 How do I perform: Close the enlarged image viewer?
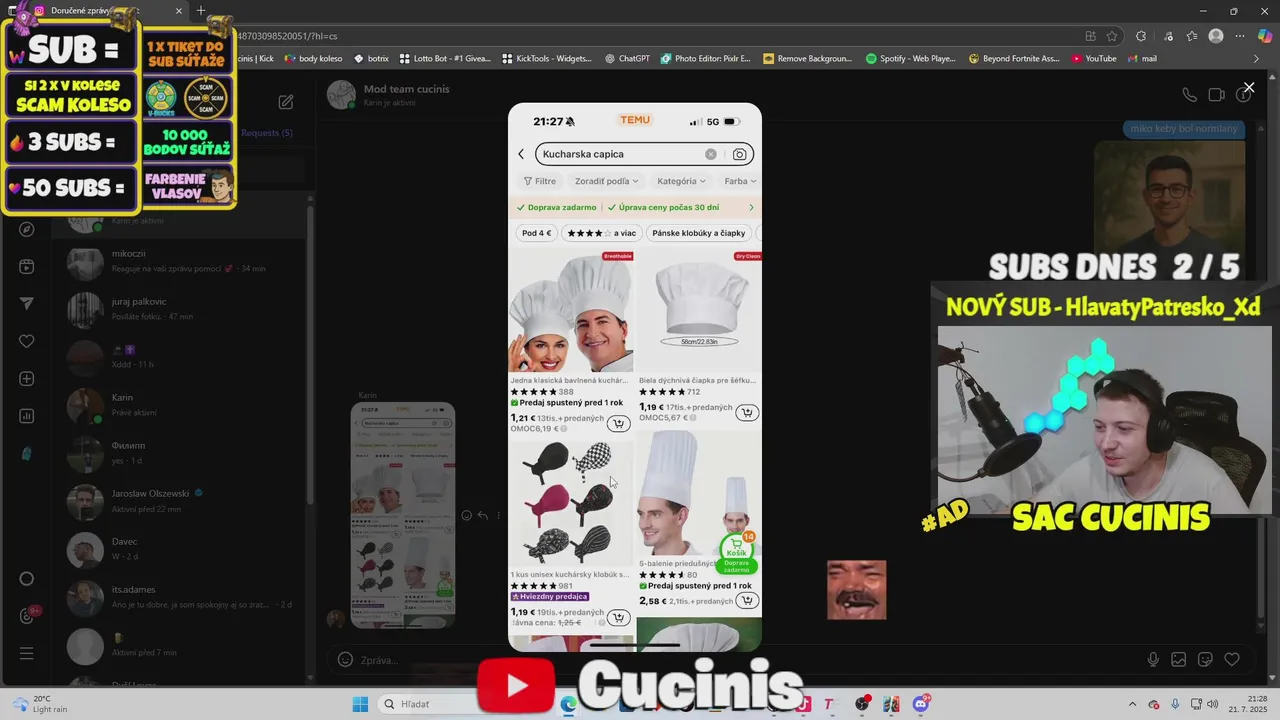(1249, 88)
